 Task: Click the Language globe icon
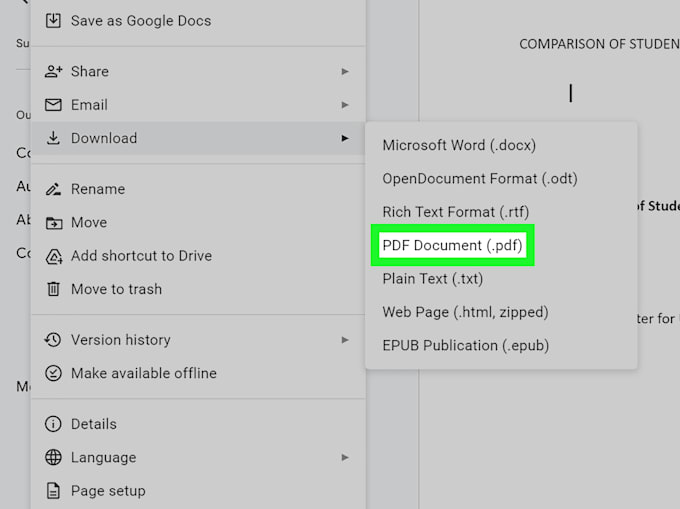click(x=53, y=457)
